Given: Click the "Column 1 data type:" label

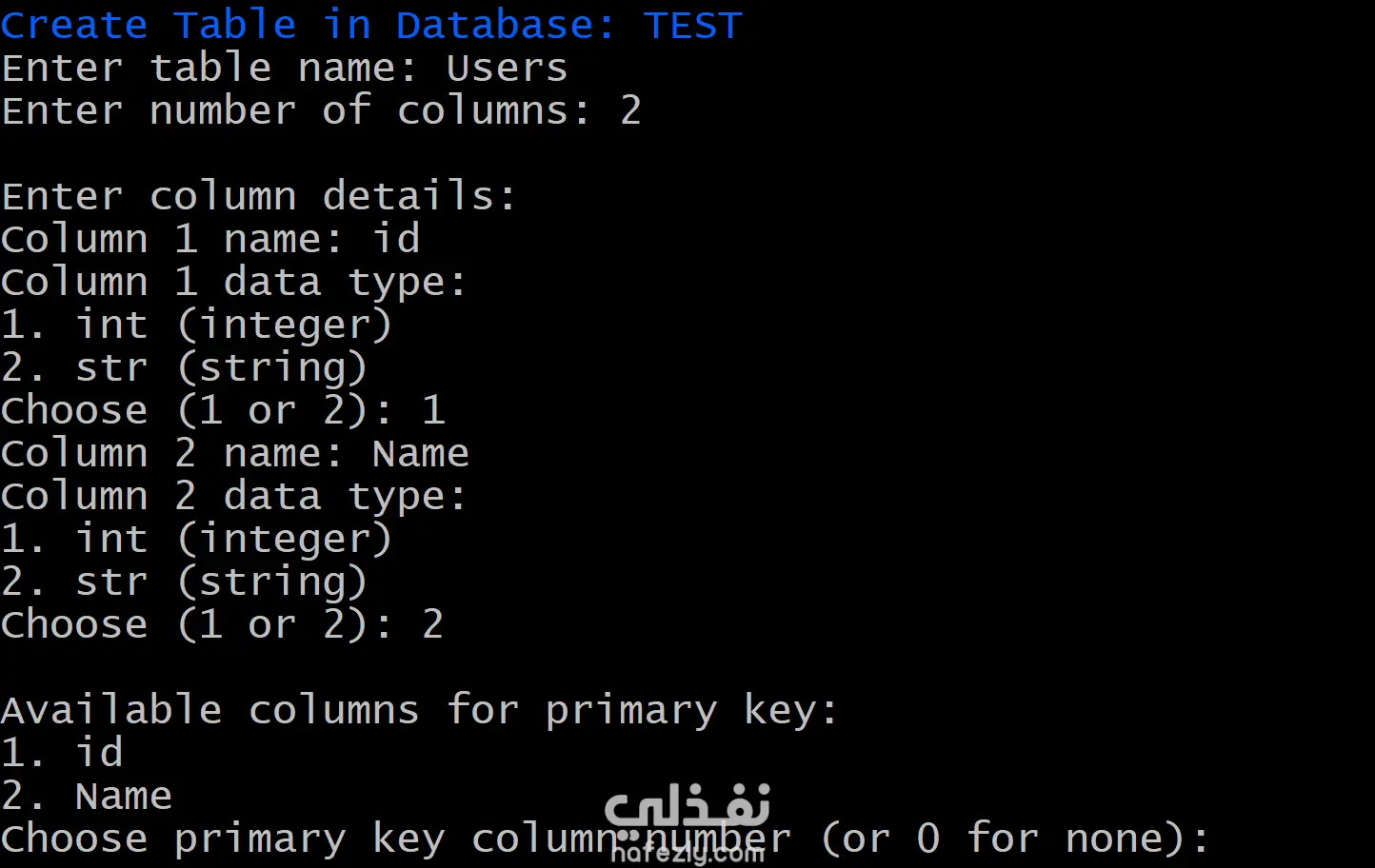Looking at the screenshot, I should tap(233, 283).
